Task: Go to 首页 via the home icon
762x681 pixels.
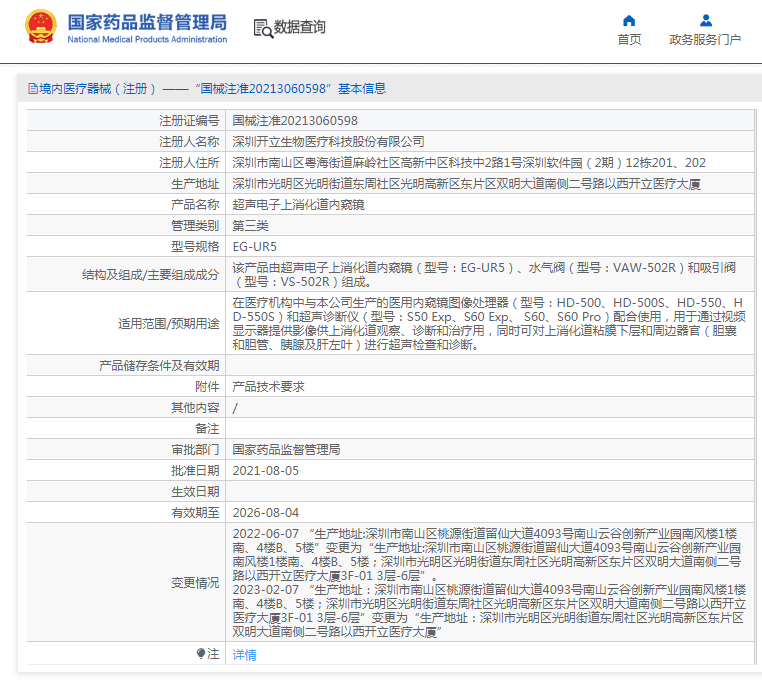Action: pyautogui.click(x=629, y=20)
